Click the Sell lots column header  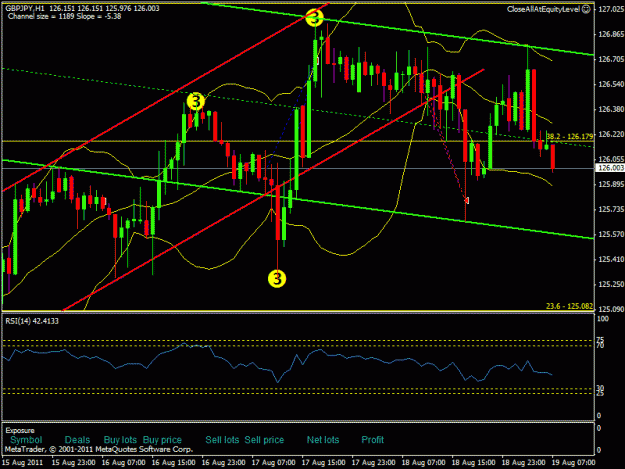pos(222,440)
